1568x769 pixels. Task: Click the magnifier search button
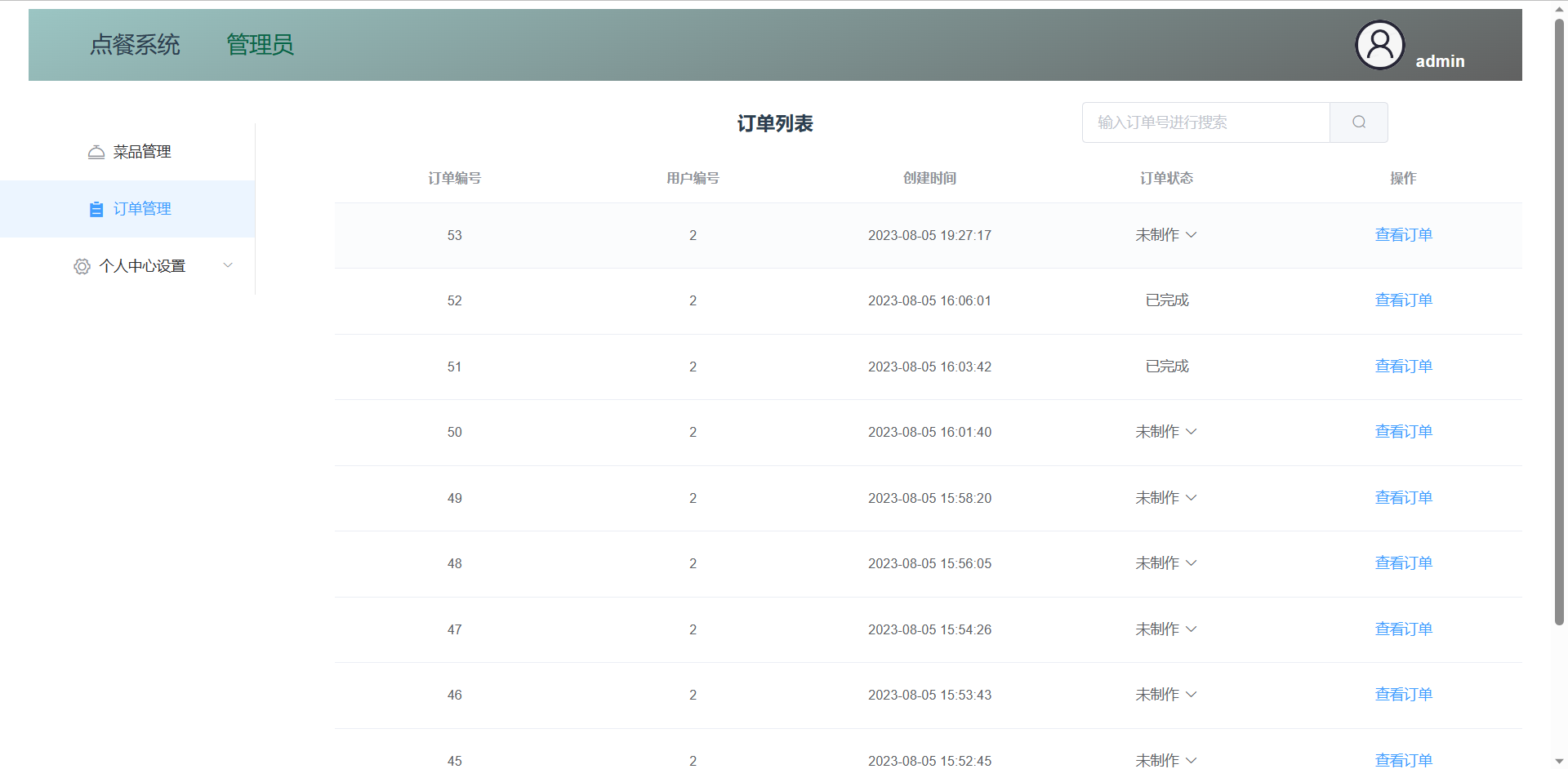pos(1358,122)
